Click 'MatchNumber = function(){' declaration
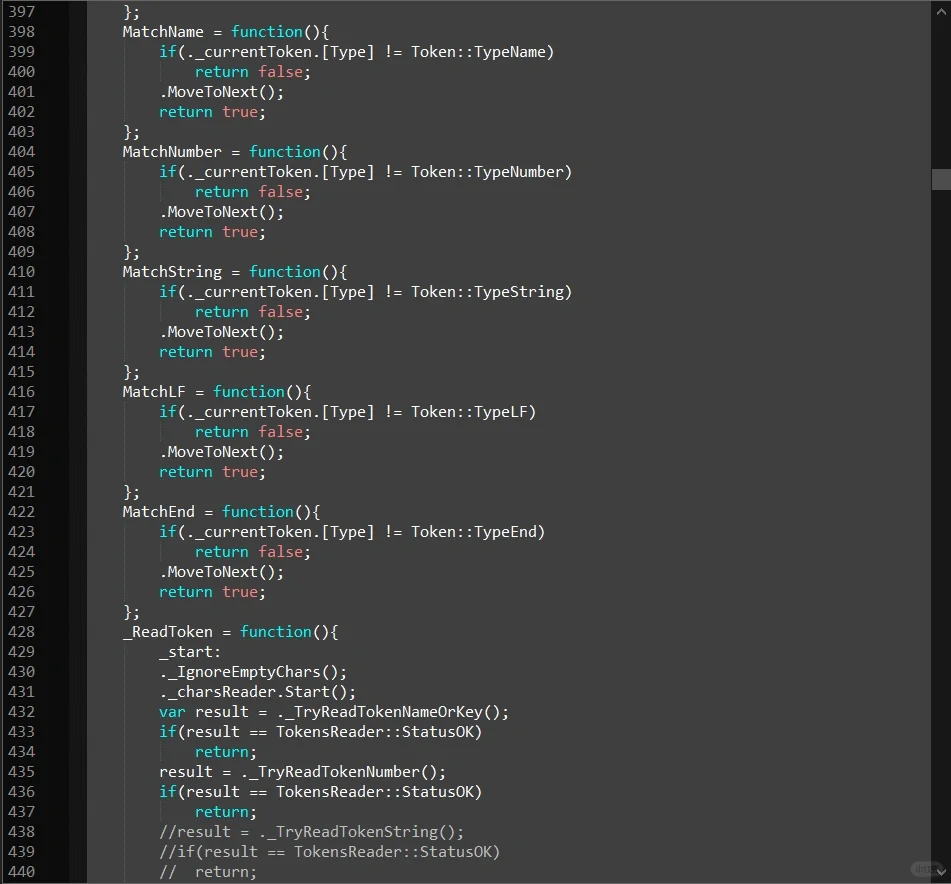951x884 pixels. tap(235, 152)
